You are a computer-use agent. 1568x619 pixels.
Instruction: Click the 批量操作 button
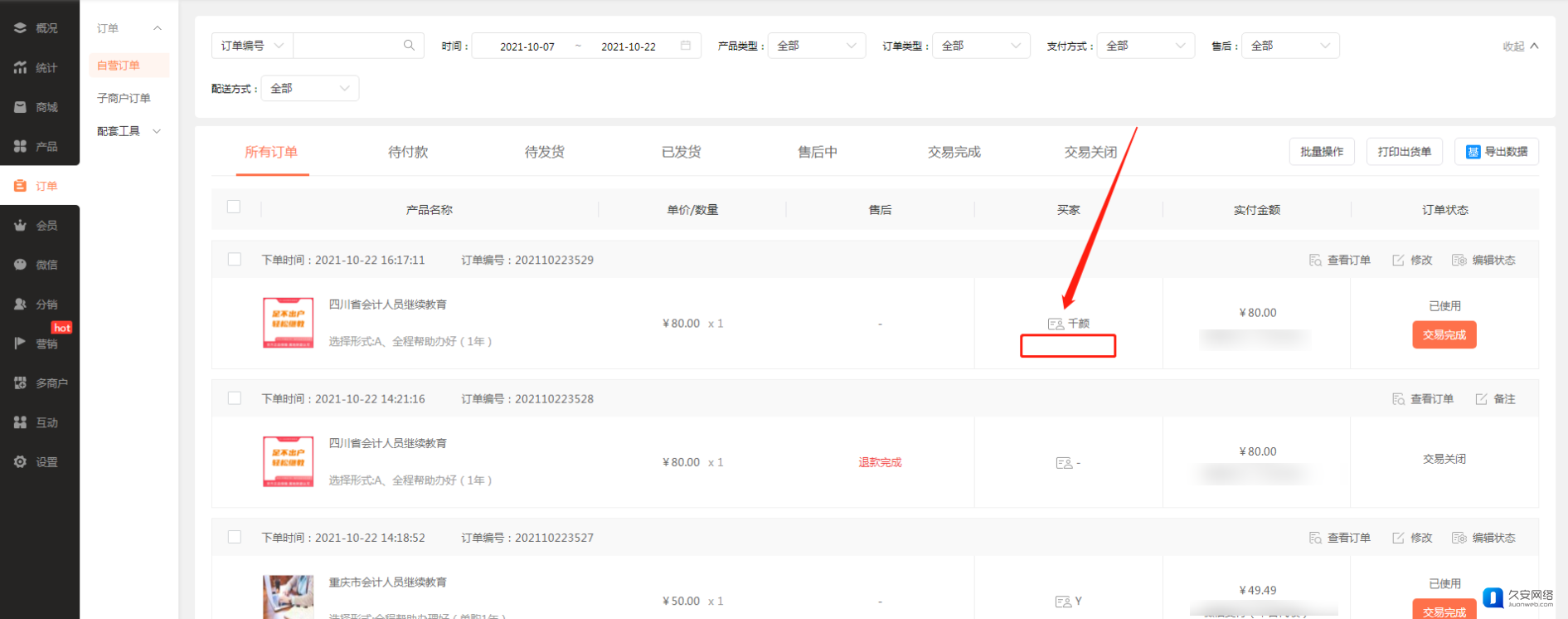1322,152
